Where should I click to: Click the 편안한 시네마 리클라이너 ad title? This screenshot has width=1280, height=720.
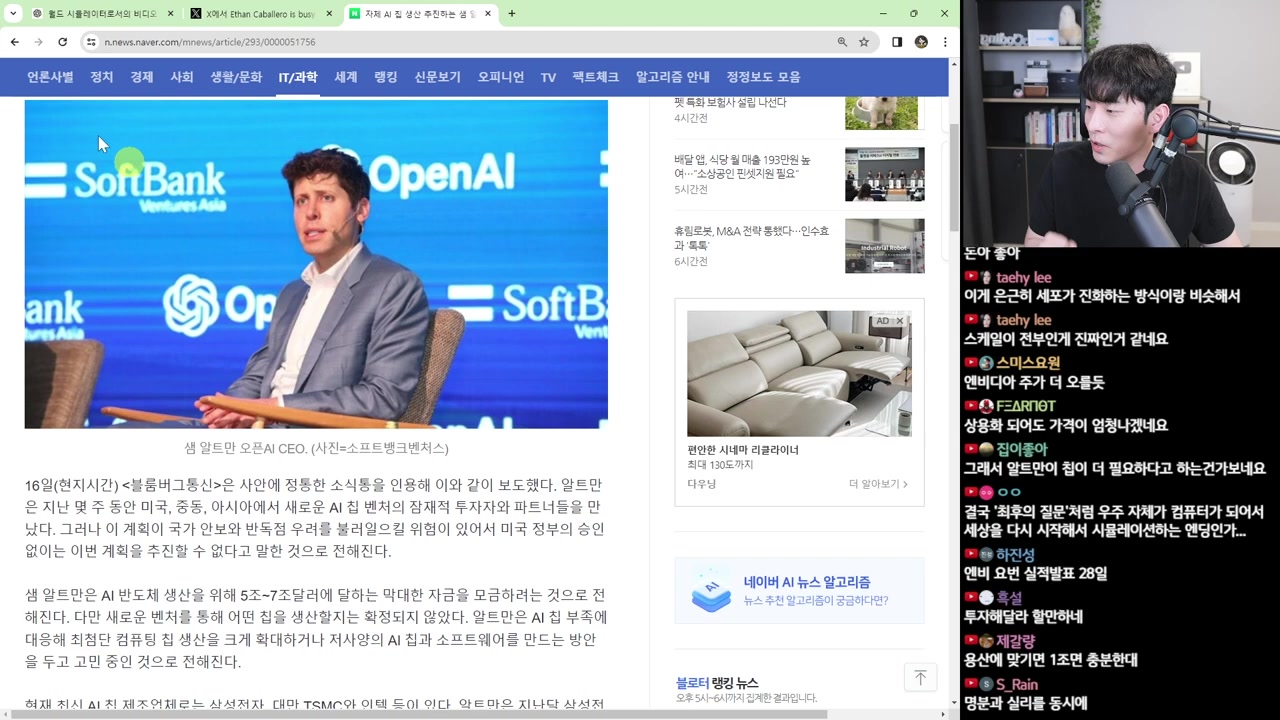tap(743, 450)
